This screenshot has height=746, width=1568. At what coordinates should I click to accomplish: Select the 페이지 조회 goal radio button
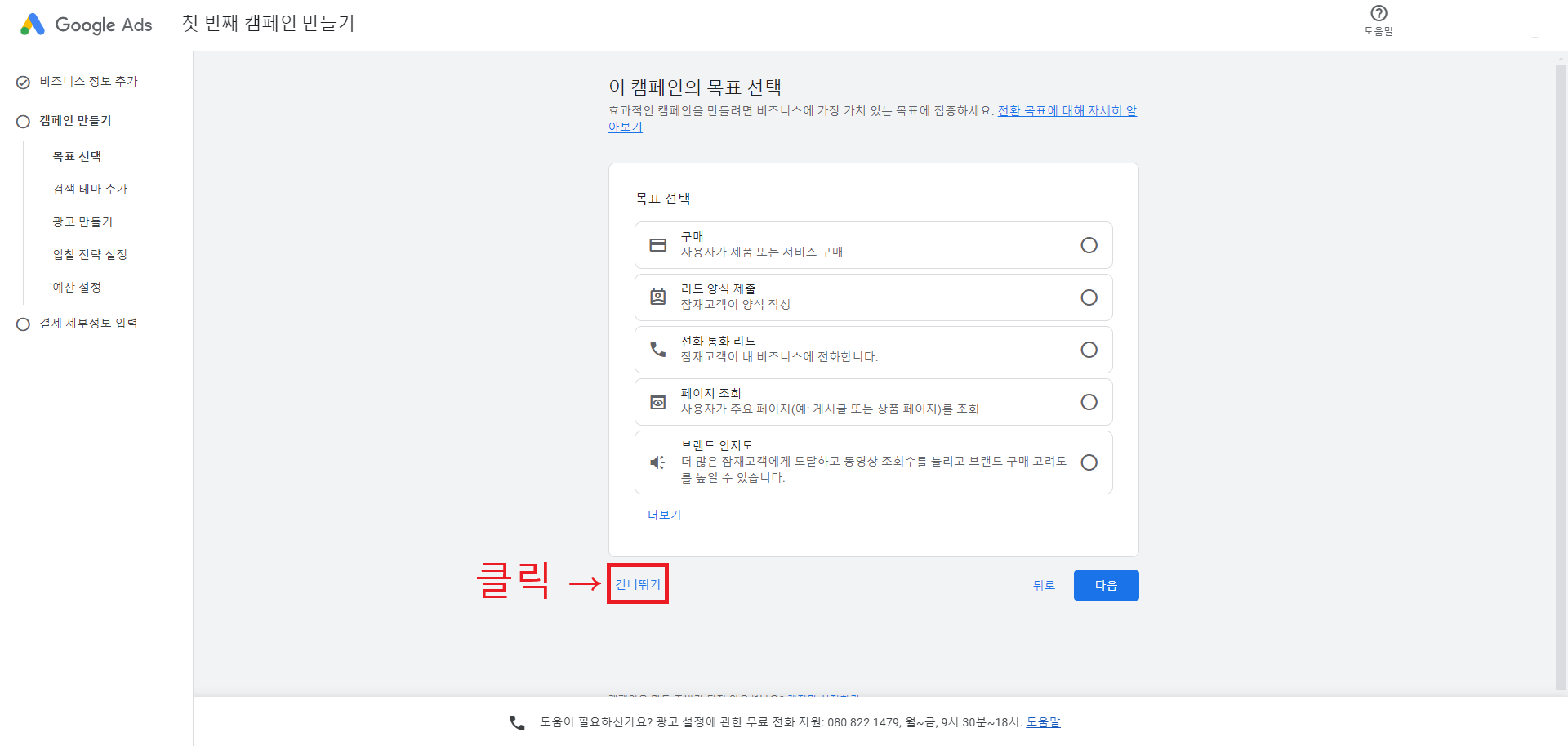[x=1089, y=401]
